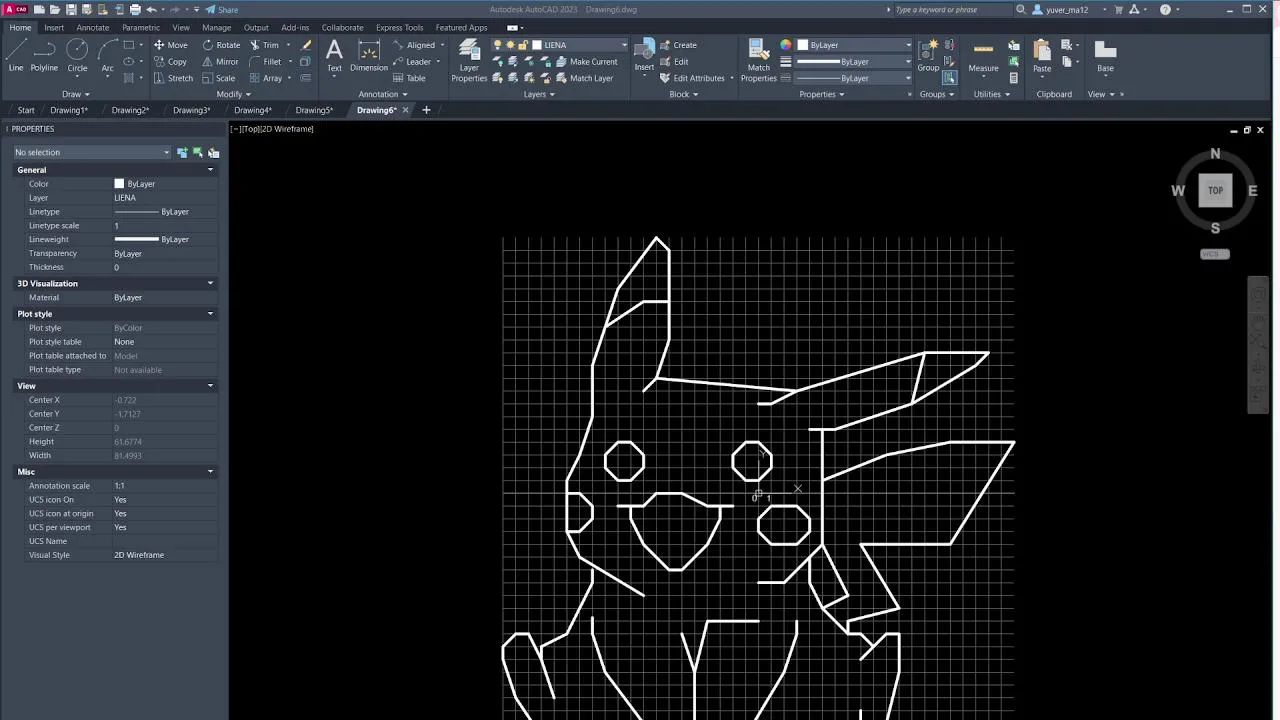Screen dimensions: 1280x720
Task: Activate the Move command
Action: pos(170,45)
